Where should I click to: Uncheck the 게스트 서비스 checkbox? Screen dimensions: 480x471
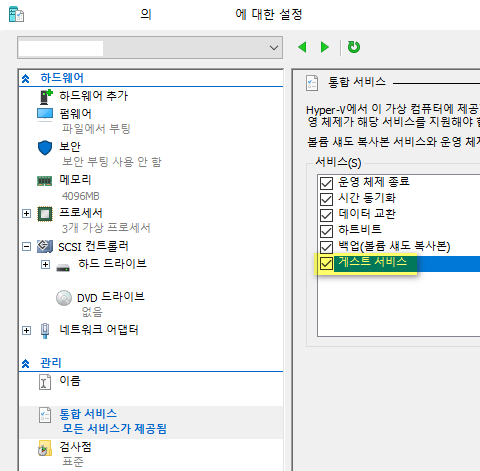point(326,263)
